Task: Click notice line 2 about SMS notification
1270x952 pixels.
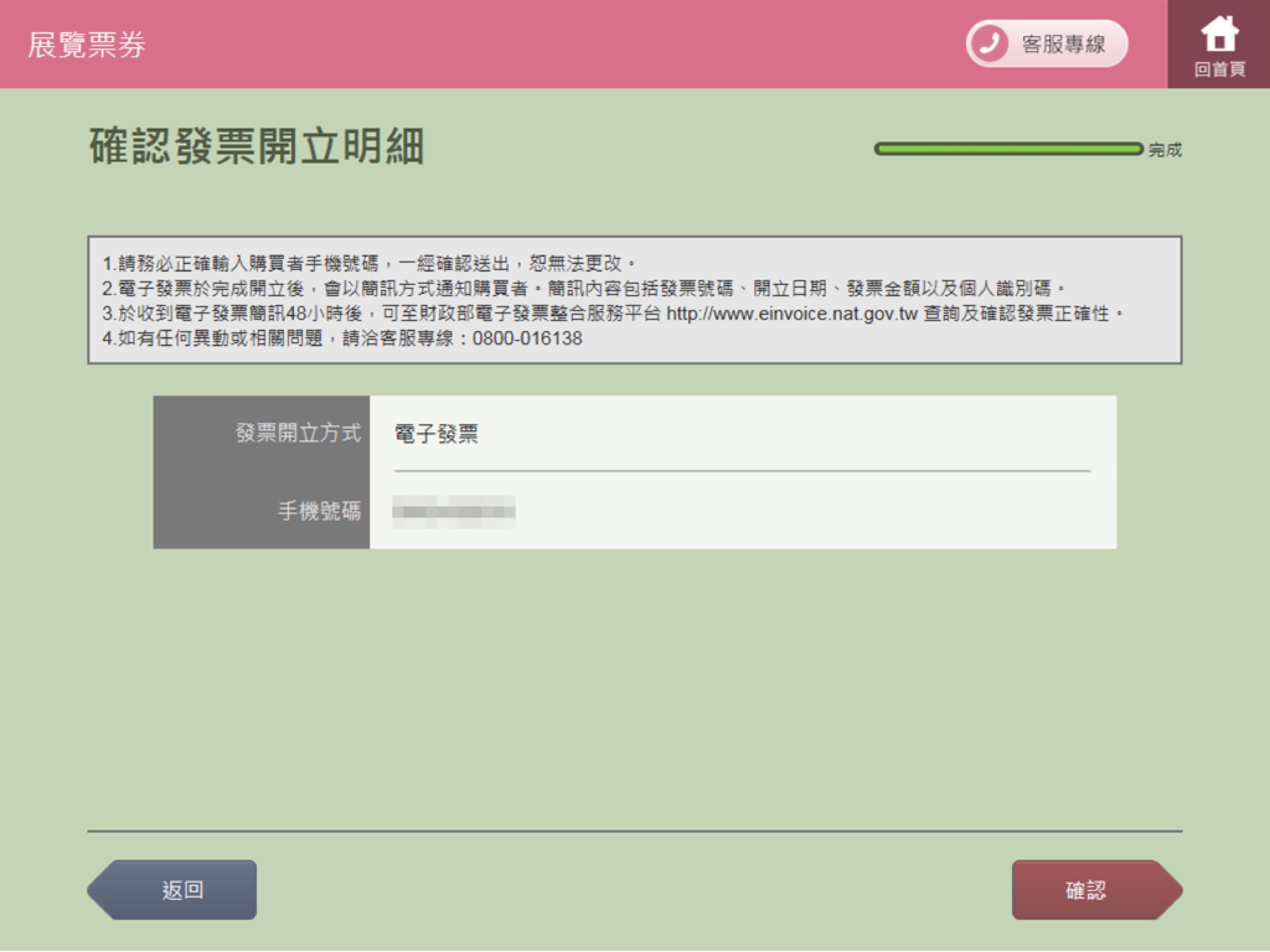Action: [x=583, y=288]
